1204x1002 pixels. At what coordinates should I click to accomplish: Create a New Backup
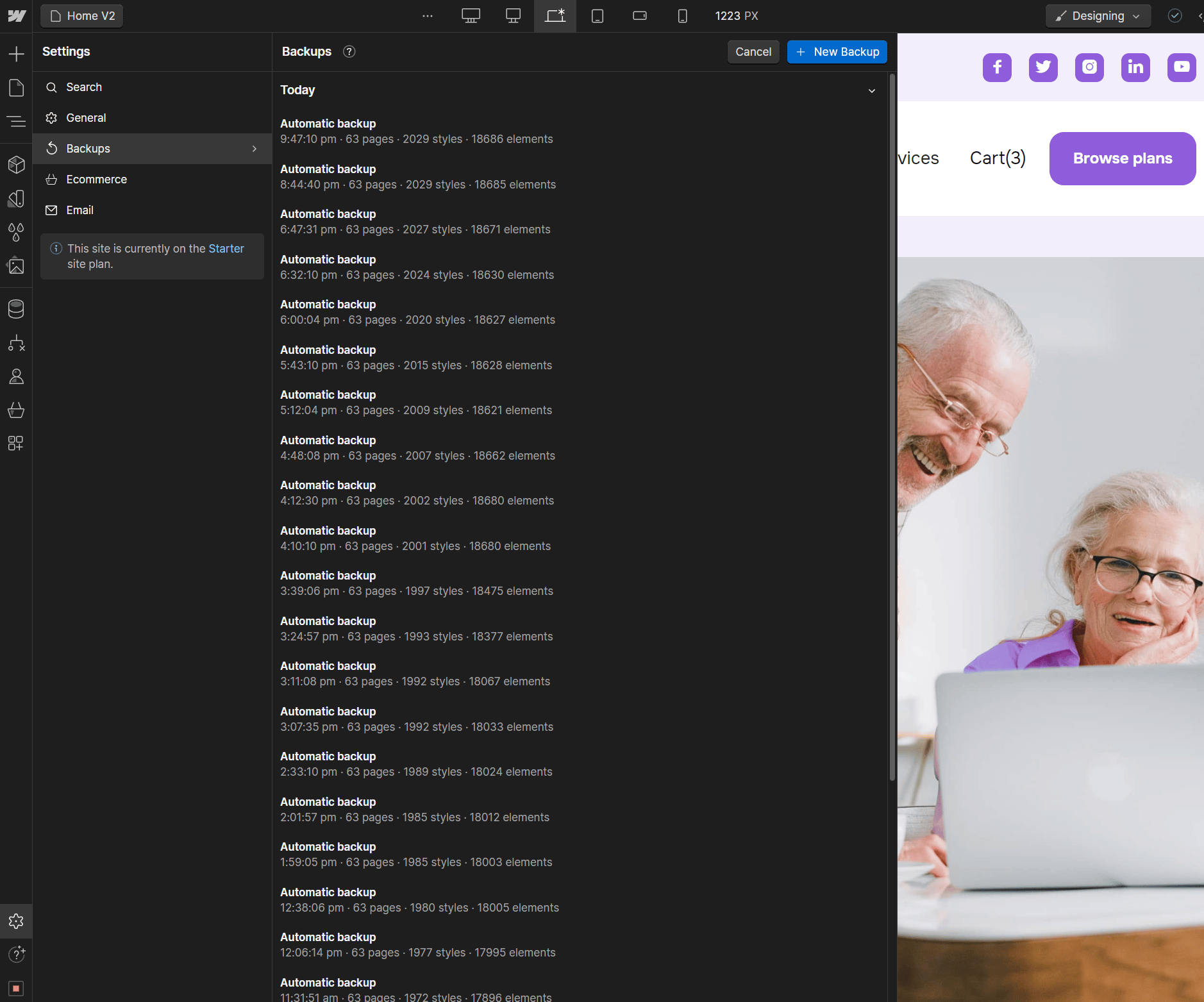pos(837,52)
